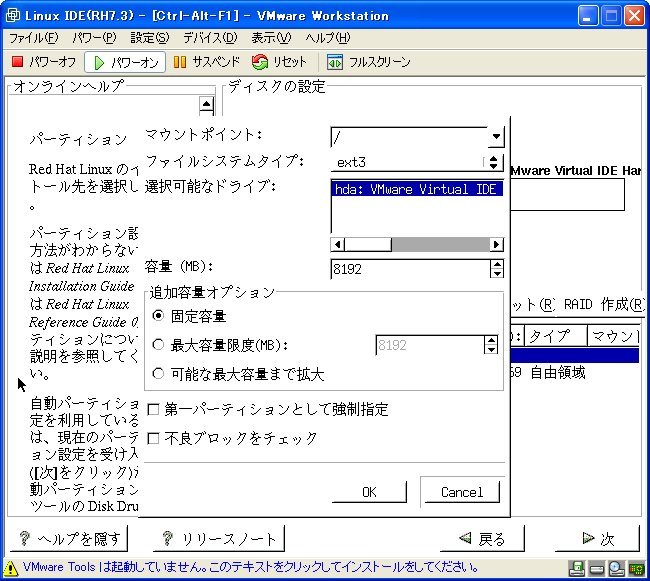The height and width of the screenshot is (581, 650).
Task: Click the 容量(MB) spinner arrows
Action: click(x=497, y=269)
